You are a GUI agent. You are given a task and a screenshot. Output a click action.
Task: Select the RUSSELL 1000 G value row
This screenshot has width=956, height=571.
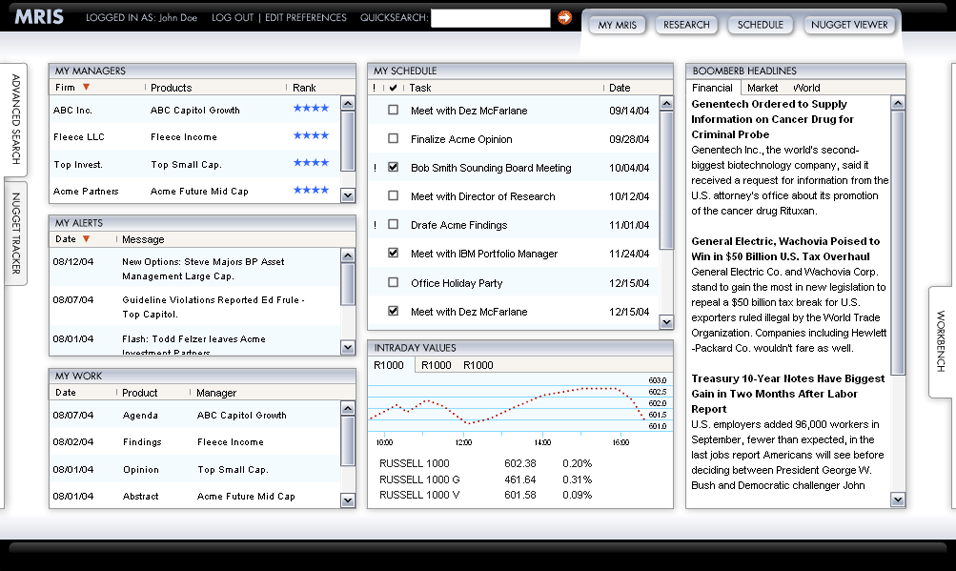[486, 480]
